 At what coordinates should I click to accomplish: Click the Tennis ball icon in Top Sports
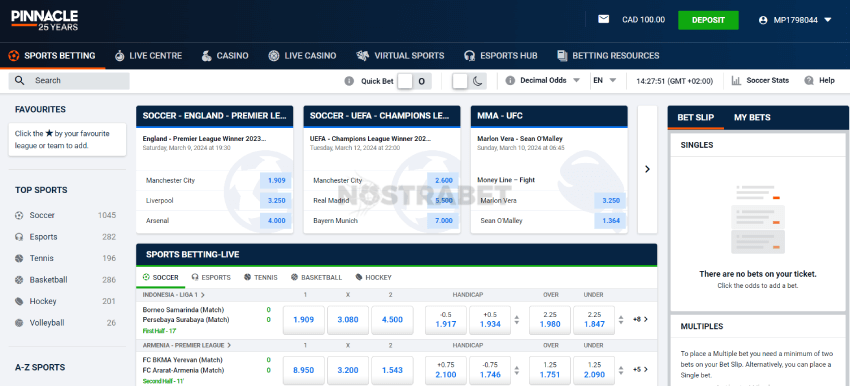coord(20,258)
